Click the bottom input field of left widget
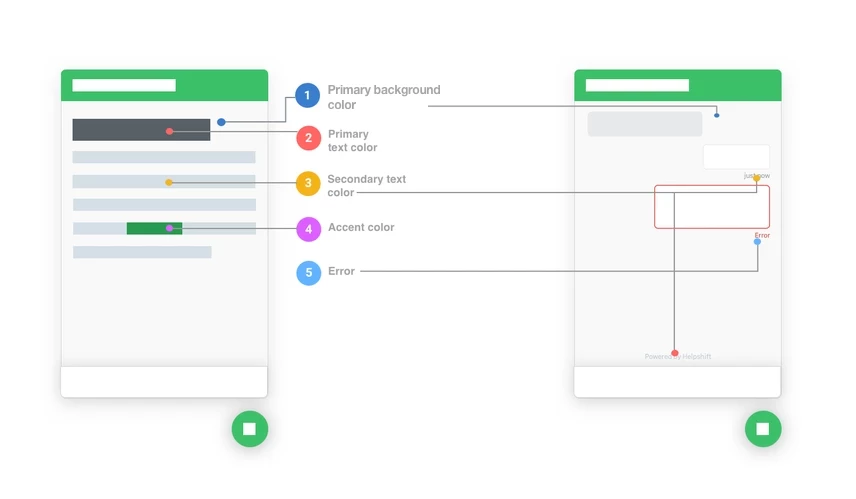Viewport: 856px width, 499px height. click(164, 381)
